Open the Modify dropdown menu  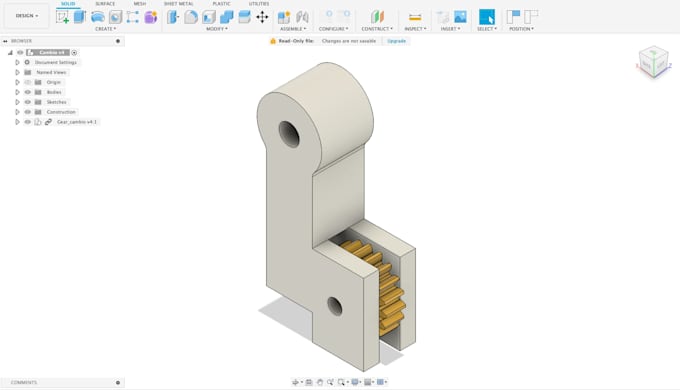point(217,29)
